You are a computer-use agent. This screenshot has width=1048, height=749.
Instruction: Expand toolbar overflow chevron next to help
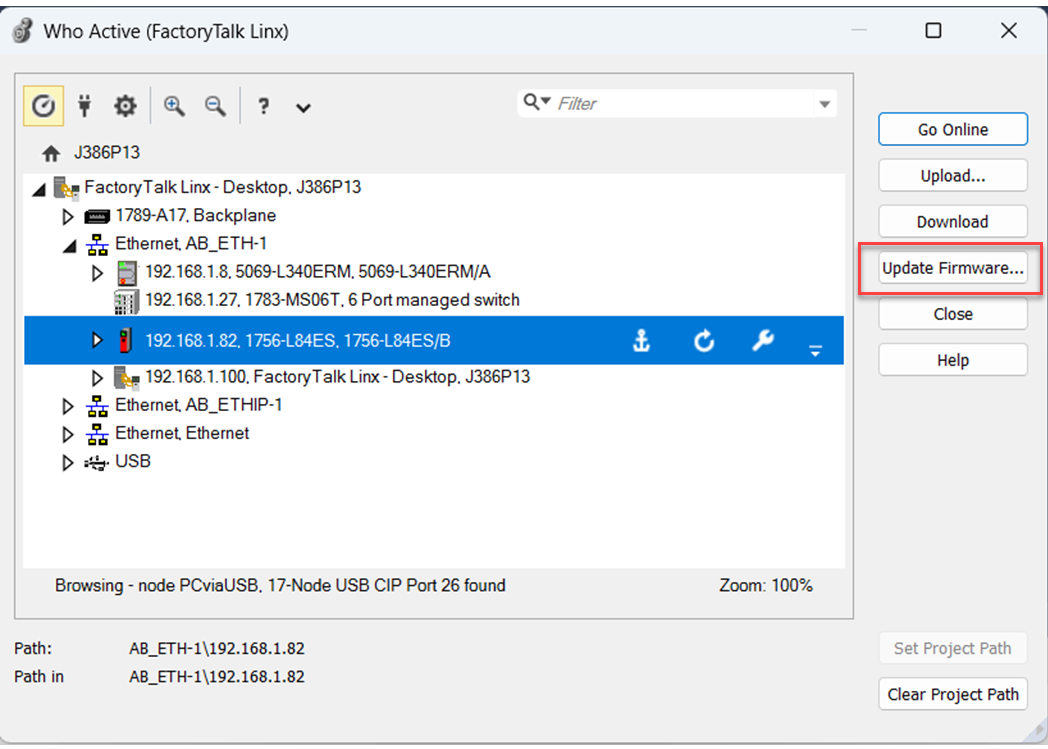click(x=303, y=108)
